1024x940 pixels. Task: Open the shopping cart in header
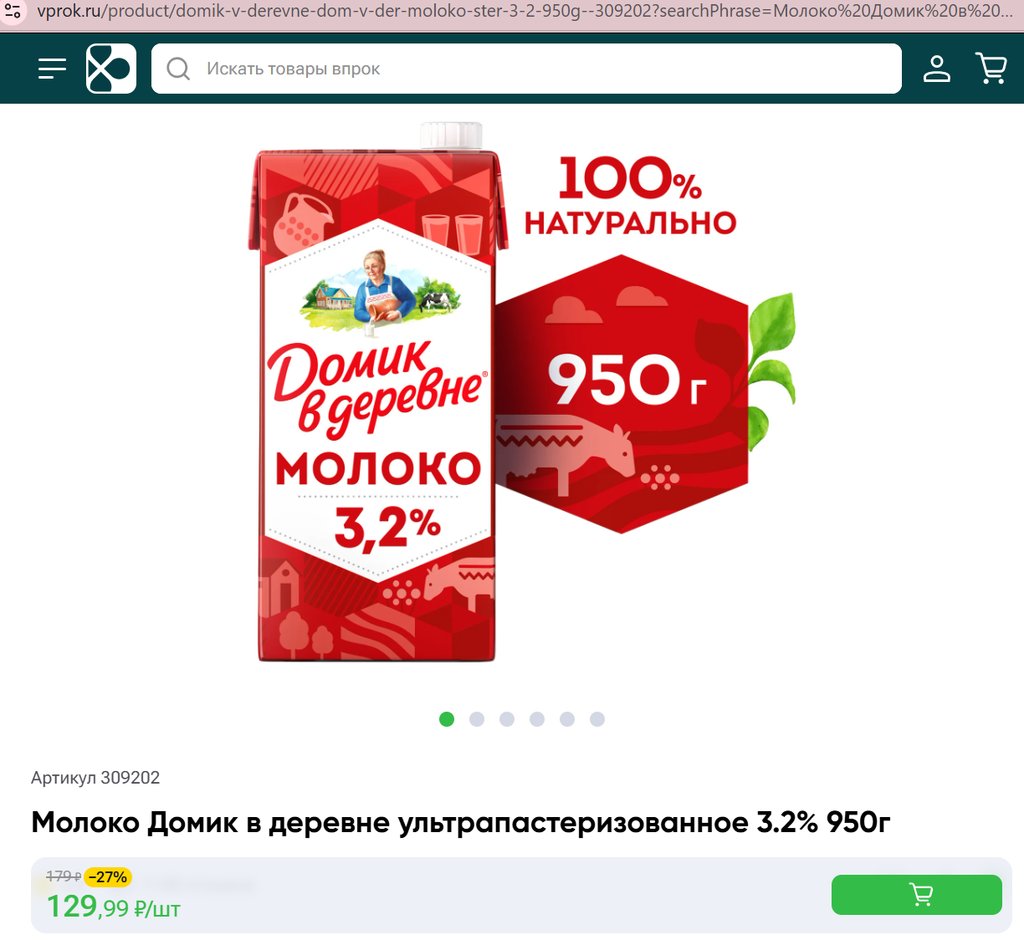[x=991, y=69]
